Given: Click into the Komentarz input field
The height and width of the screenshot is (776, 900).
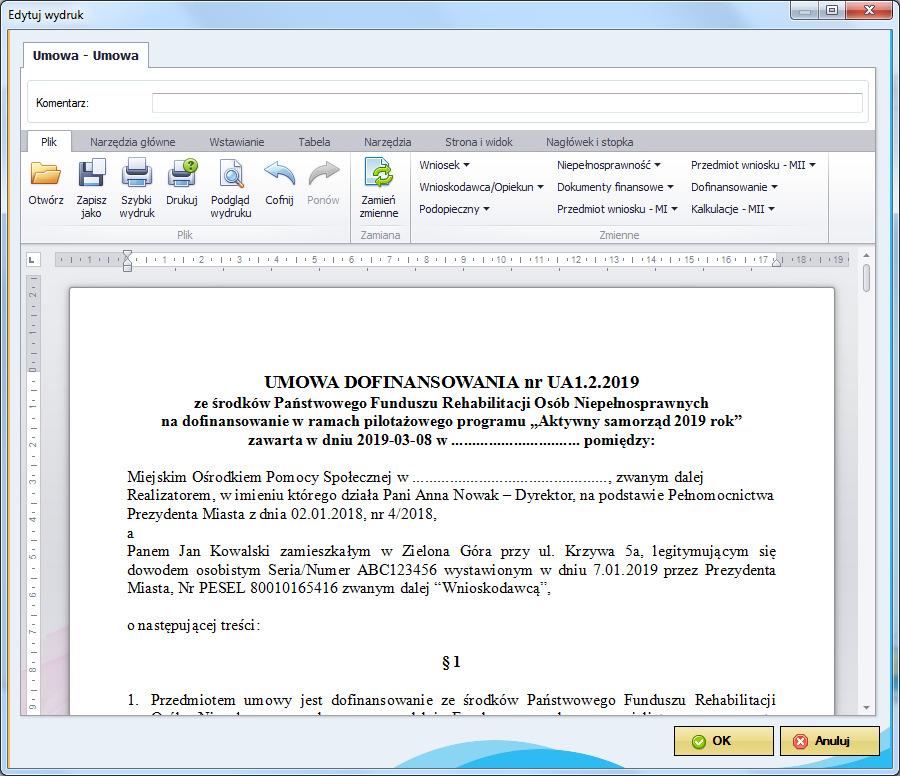Looking at the screenshot, I should pyautogui.click(x=507, y=103).
